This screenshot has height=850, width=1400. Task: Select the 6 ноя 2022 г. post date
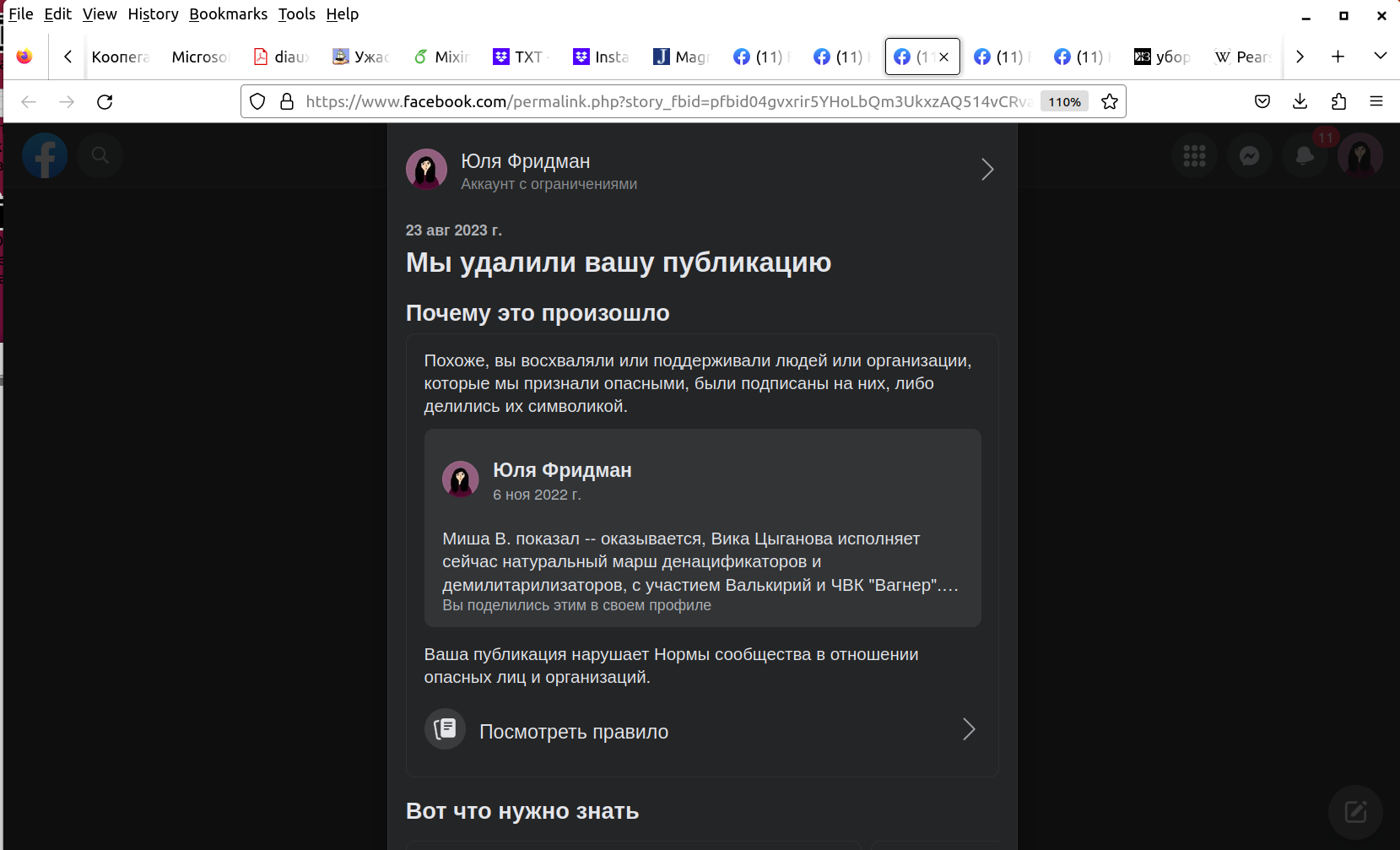click(x=537, y=495)
